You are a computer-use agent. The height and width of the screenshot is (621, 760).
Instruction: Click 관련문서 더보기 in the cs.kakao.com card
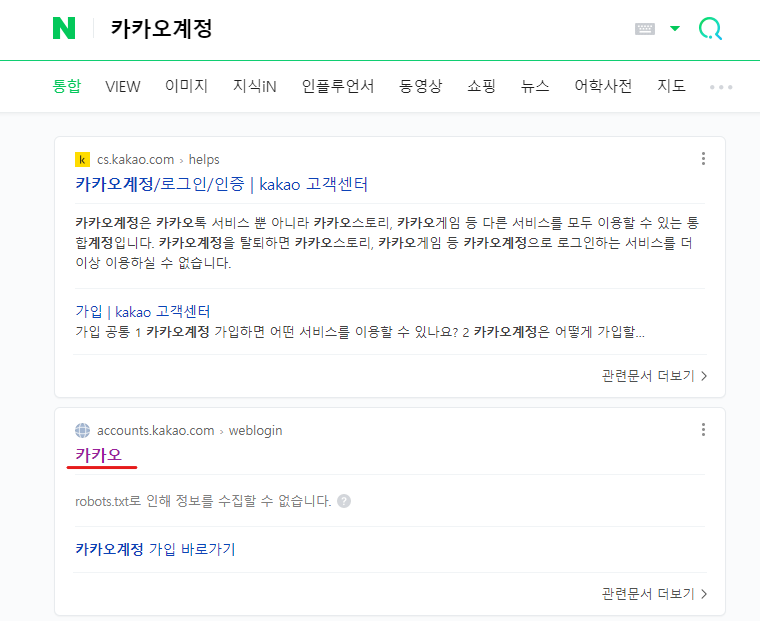[x=654, y=376]
